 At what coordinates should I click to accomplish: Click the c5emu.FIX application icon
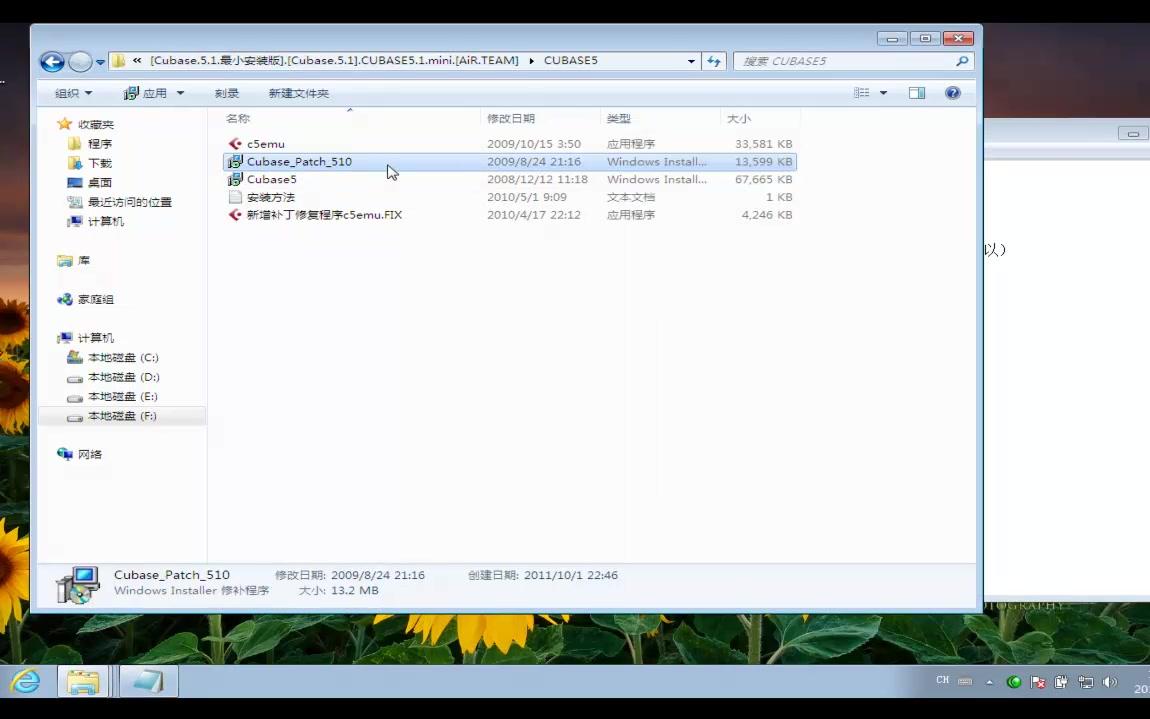tap(235, 215)
